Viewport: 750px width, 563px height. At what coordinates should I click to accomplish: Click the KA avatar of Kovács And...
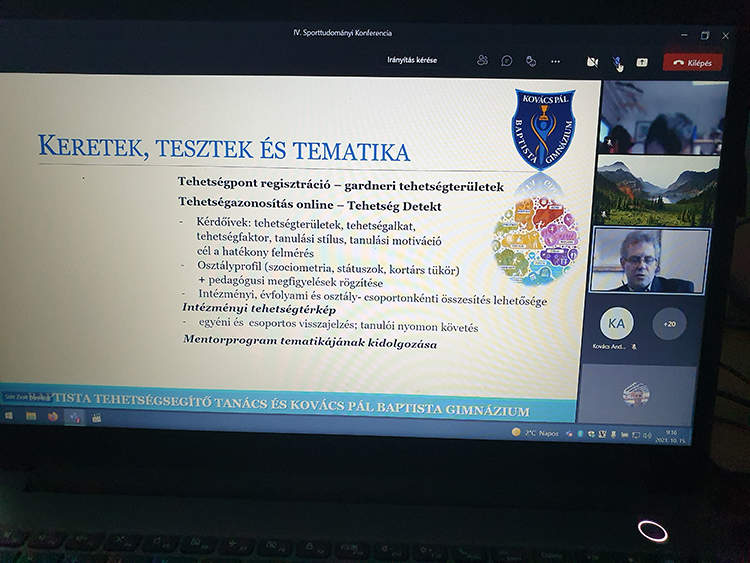click(x=616, y=323)
